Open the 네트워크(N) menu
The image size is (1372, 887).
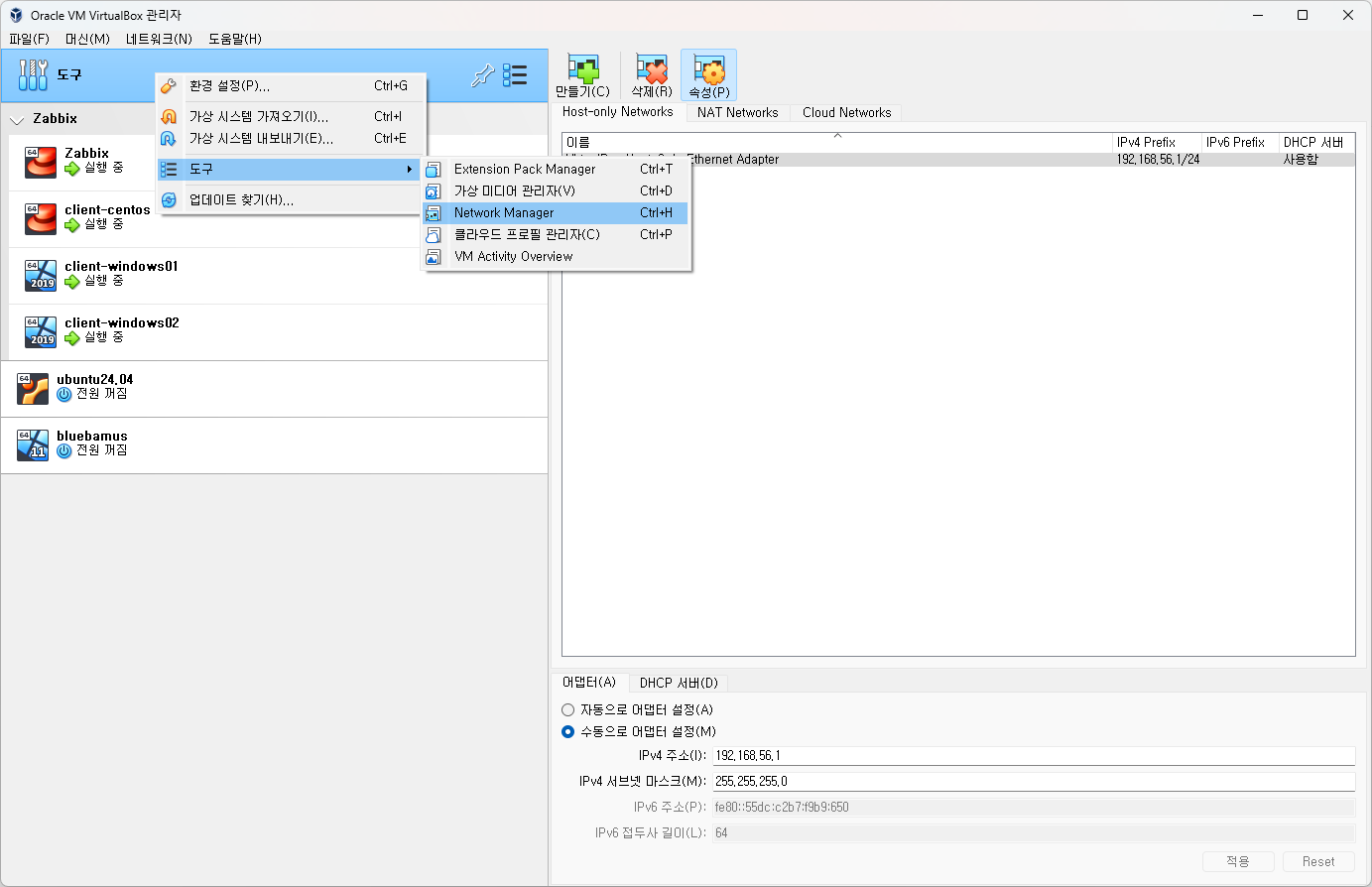(159, 39)
